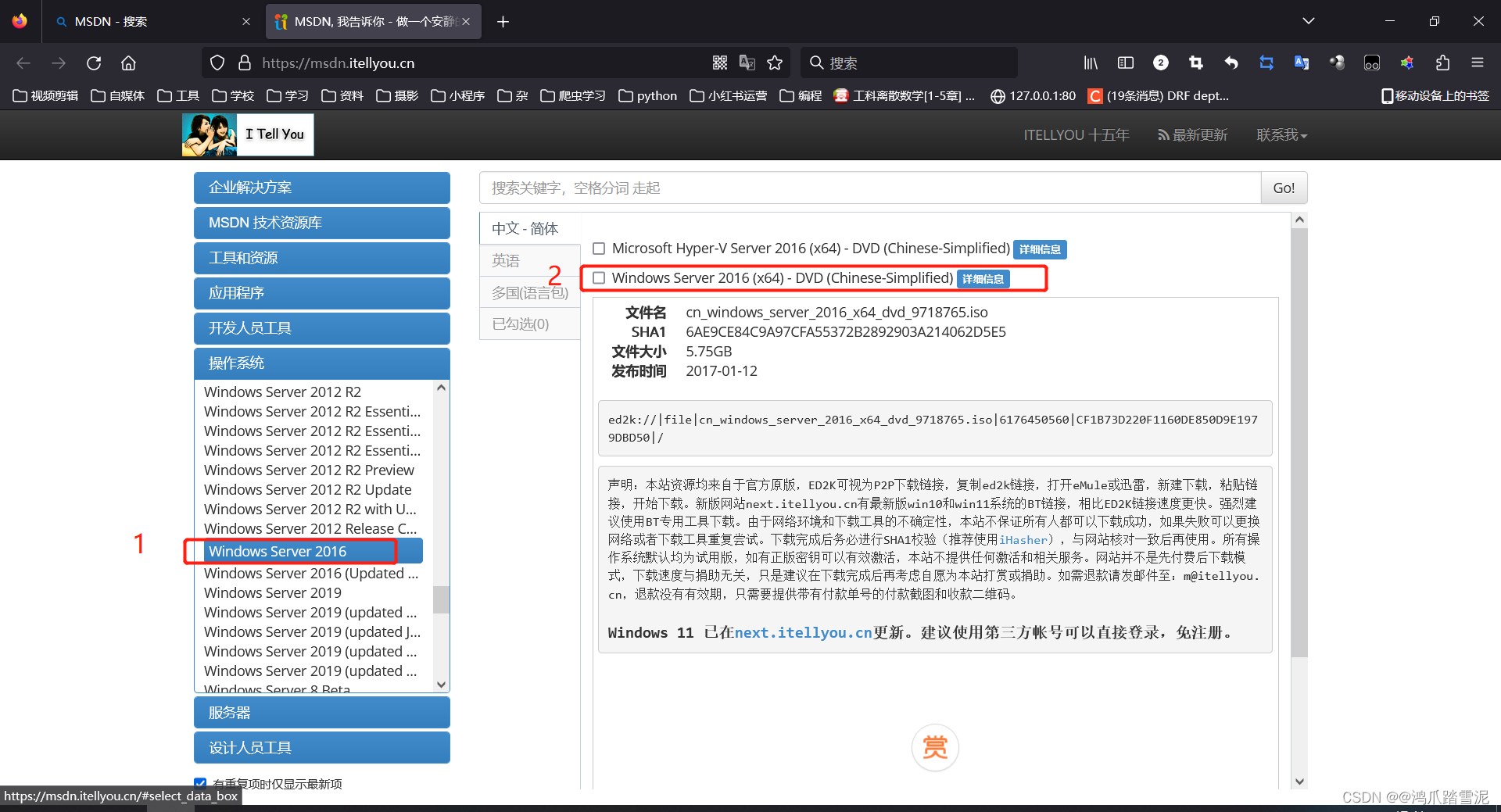Open the QR code icon in address bar
Viewport: 1501px width, 812px height.
(720, 63)
